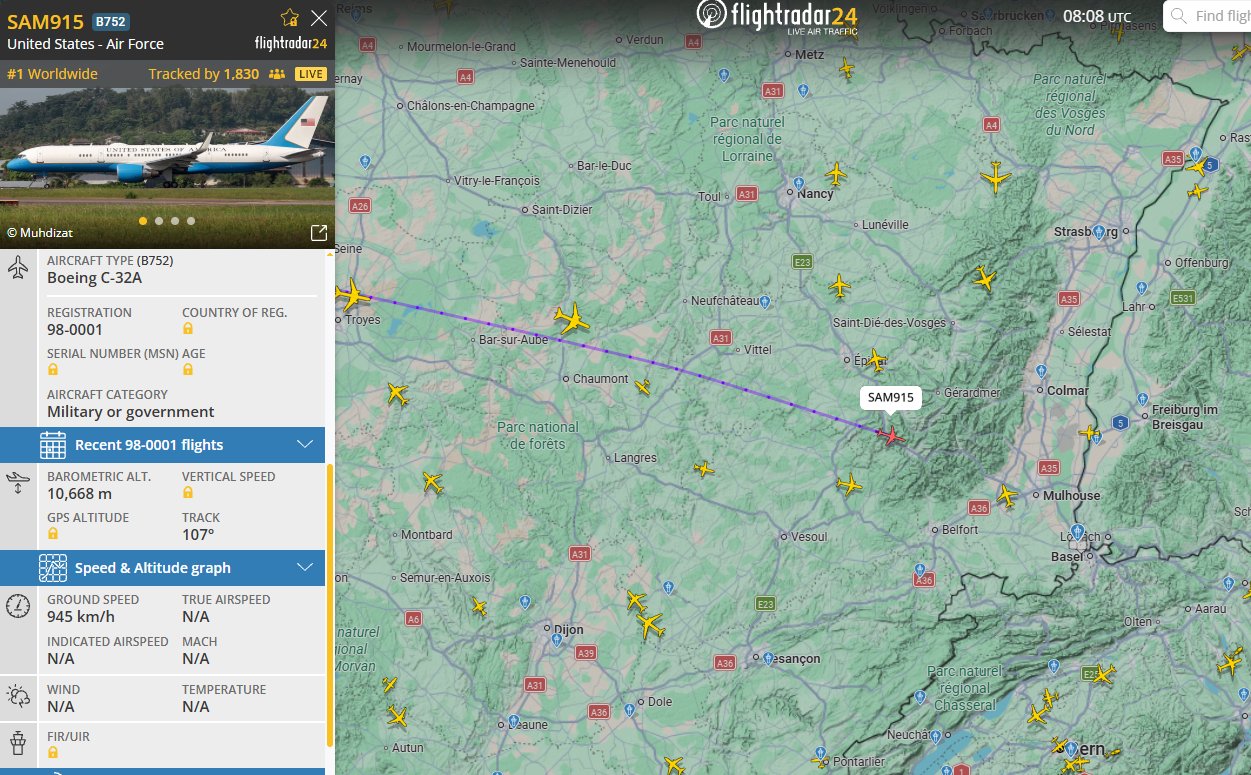Click the altitude icon beside Barometric Alt.
The height and width of the screenshot is (775, 1251).
pos(18,484)
